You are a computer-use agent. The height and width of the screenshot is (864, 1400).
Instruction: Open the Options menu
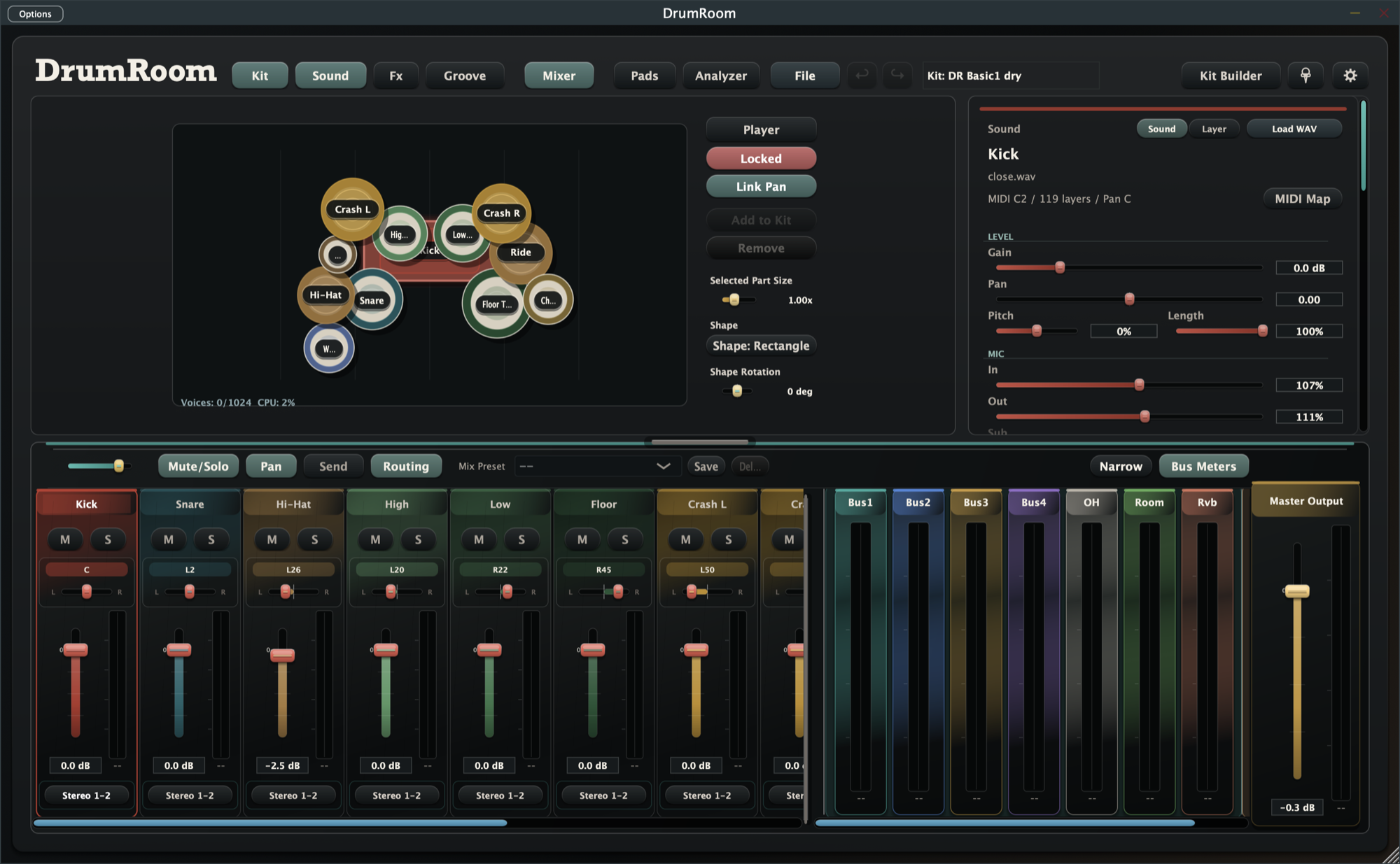point(35,14)
